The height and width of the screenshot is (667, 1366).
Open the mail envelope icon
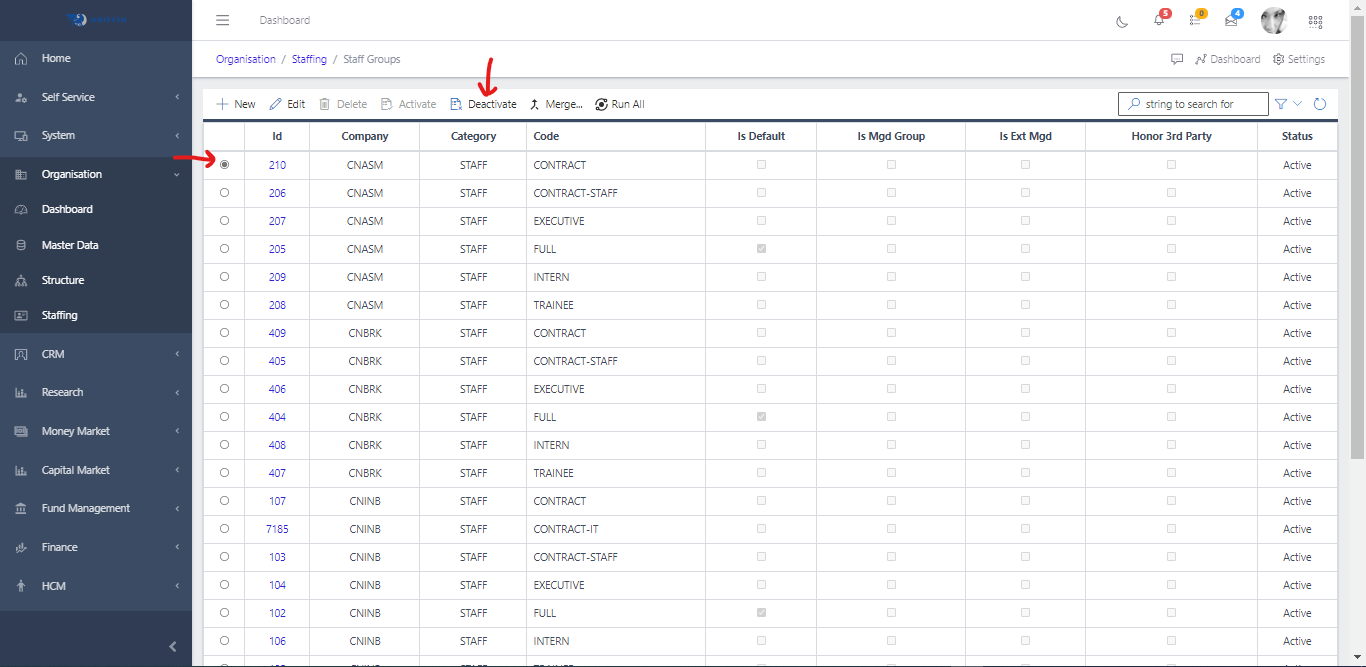1231,20
